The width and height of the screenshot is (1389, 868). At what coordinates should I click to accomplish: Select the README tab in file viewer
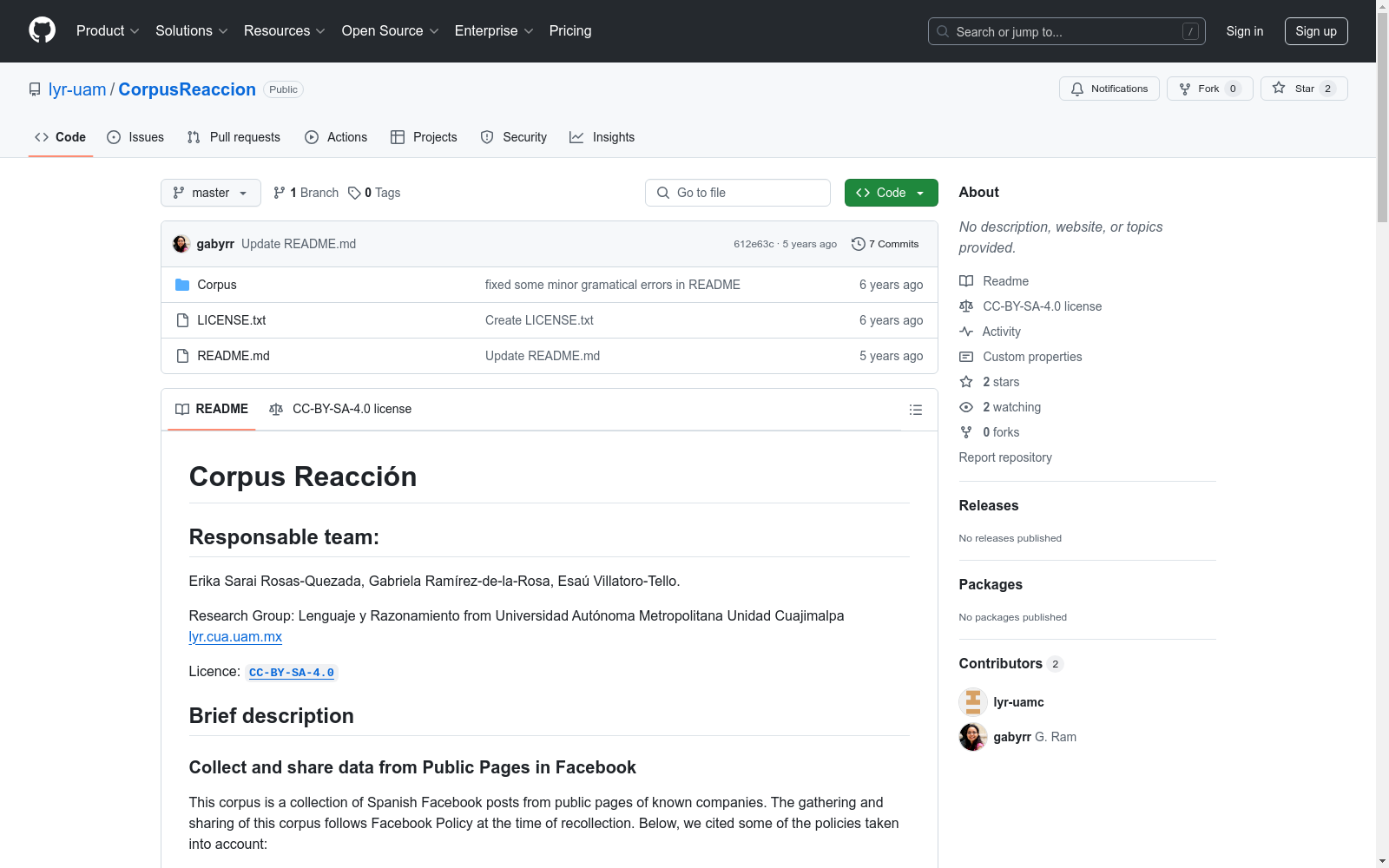tap(212, 409)
